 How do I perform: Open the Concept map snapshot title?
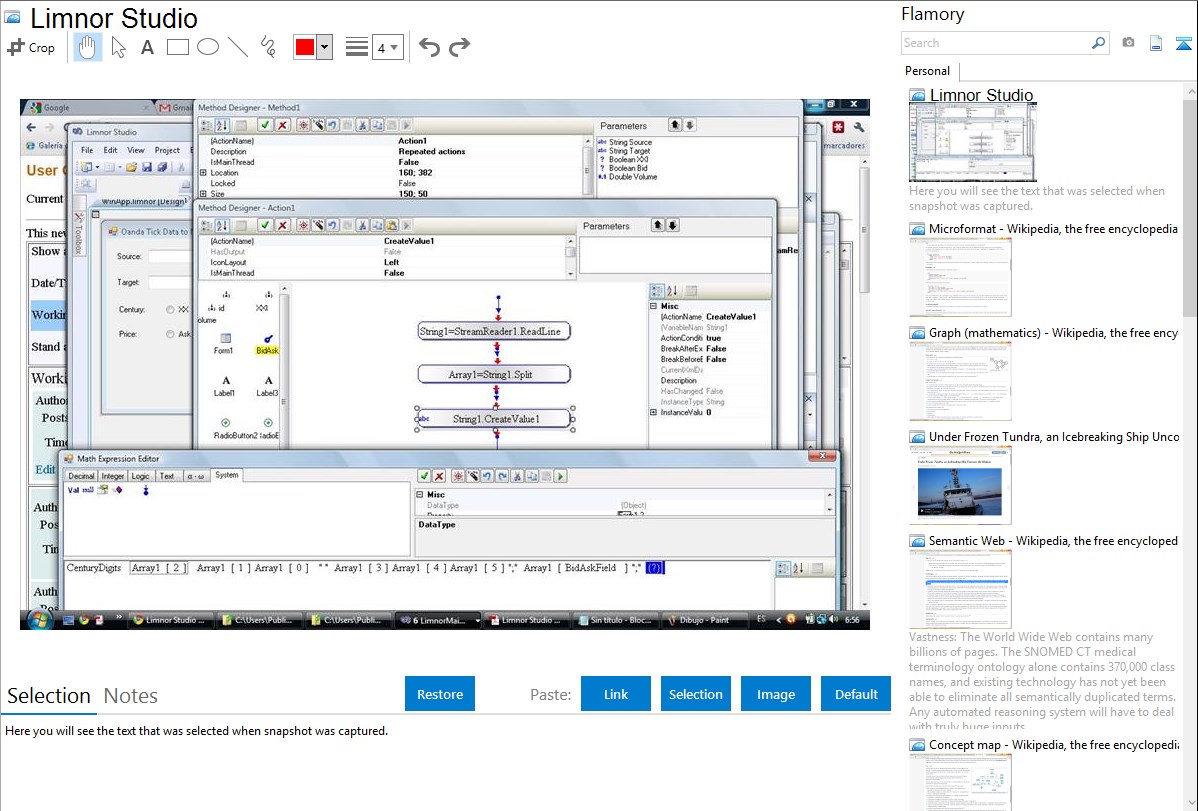[x=1053, y=744]
